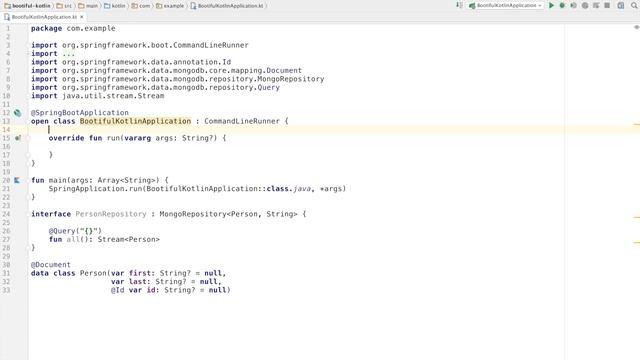
Task: Click the toolbar icon right of the profiler
Action: (596, 6)
